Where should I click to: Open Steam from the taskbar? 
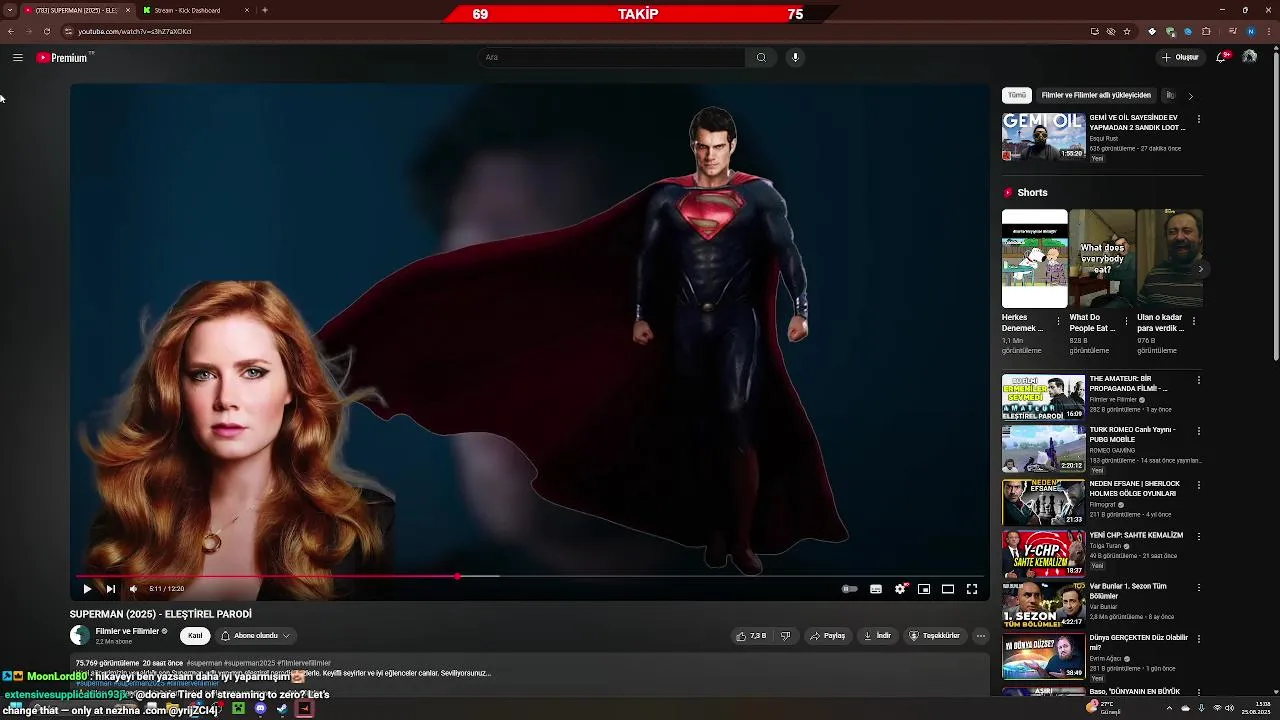pyautogui.click(x=282, y=709)
